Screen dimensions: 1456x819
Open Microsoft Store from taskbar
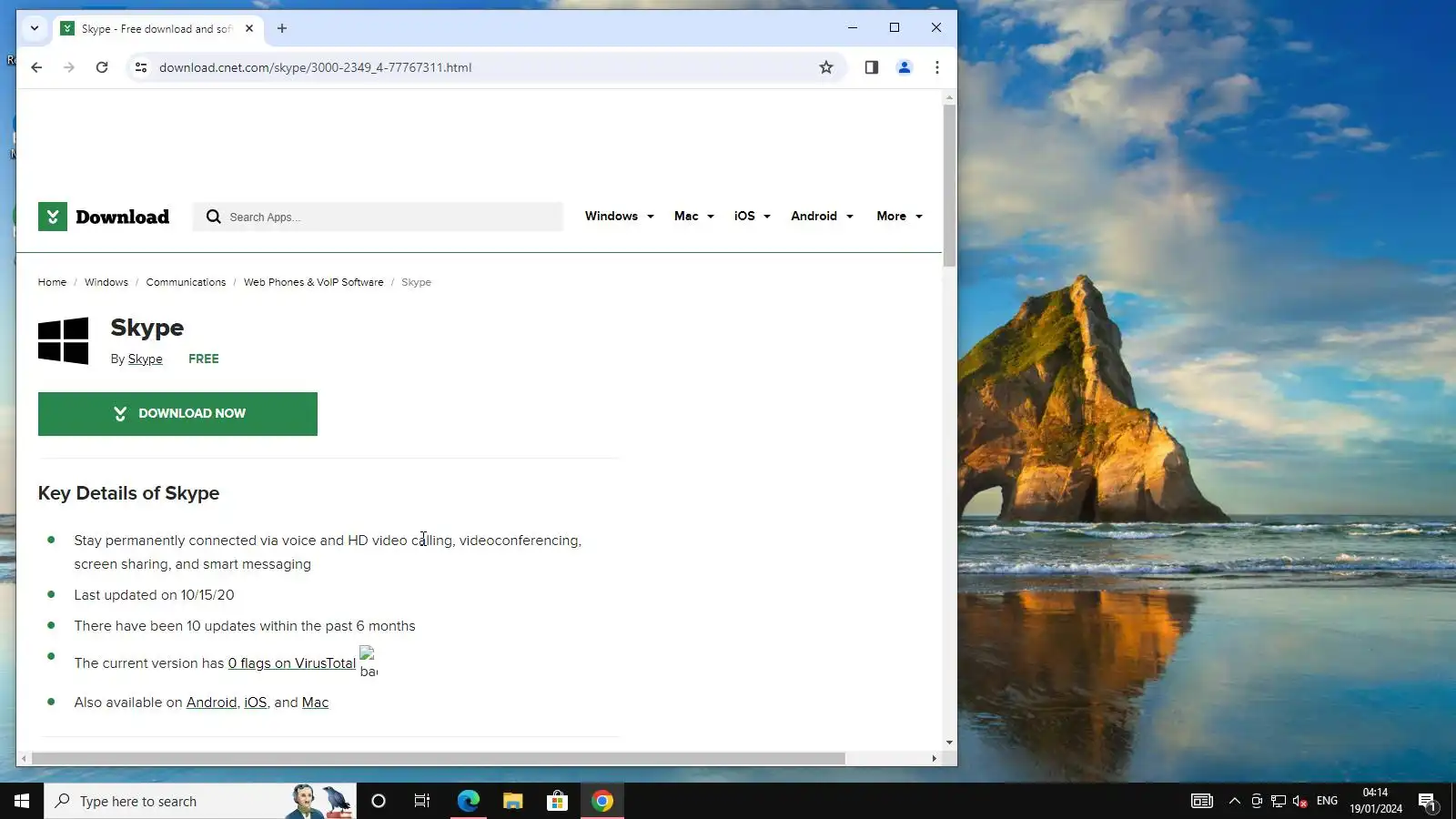click(x=557, y=801)
